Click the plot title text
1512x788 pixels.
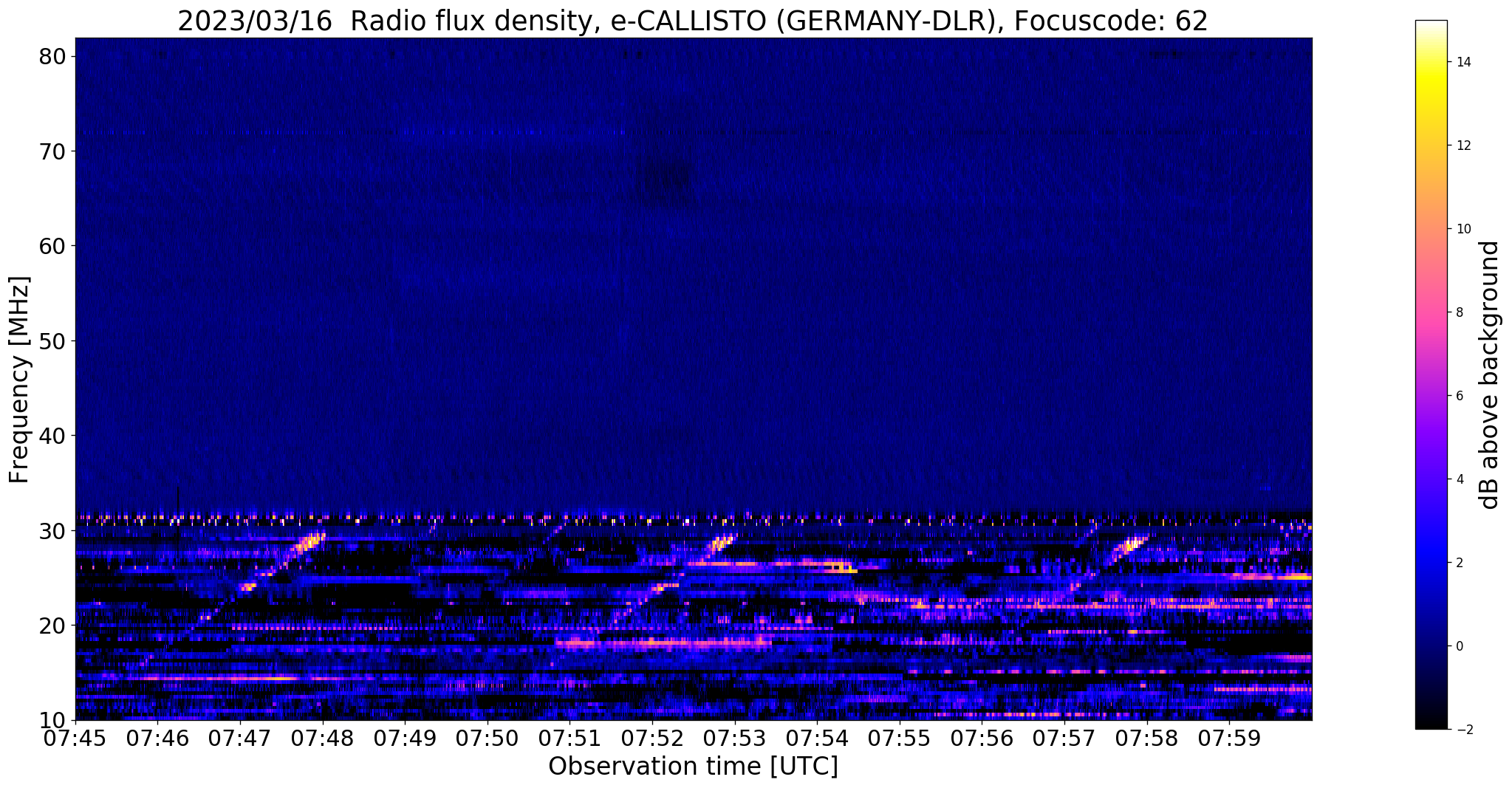pyautogui.click(x=693, y=21)
